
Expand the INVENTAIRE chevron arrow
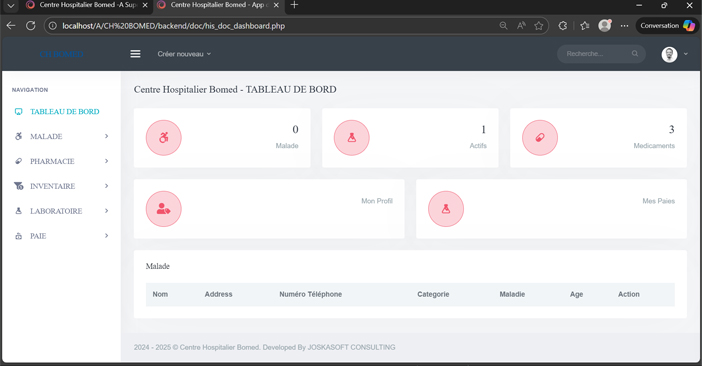[107, 186]
